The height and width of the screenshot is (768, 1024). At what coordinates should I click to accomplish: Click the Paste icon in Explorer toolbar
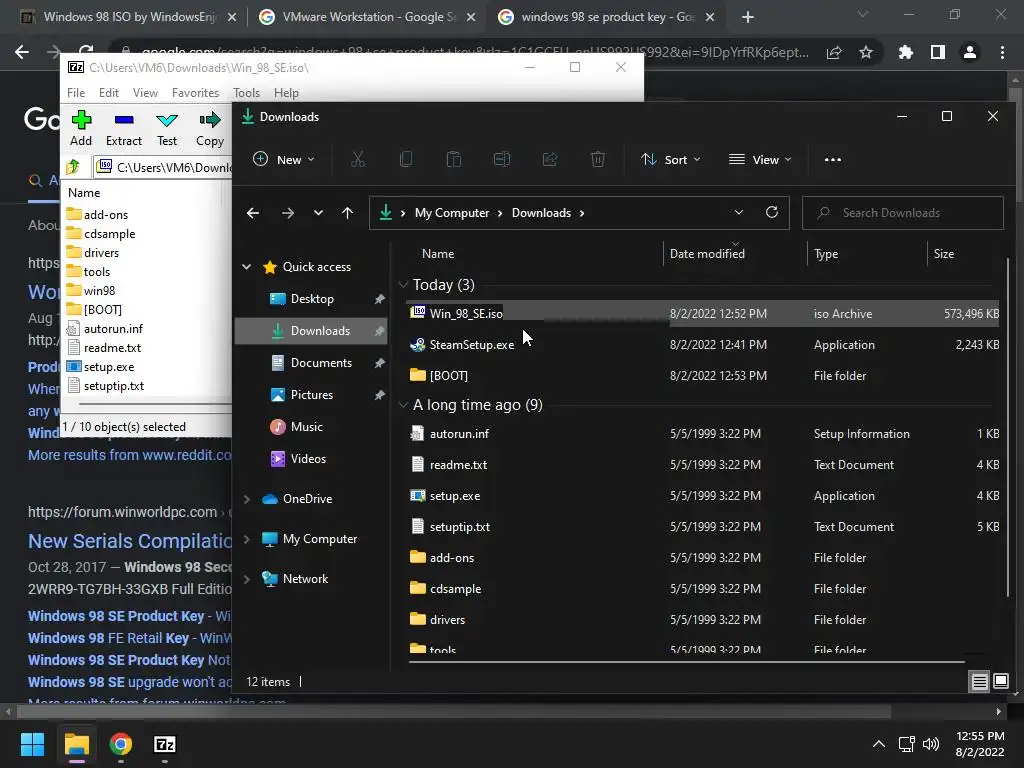(x=453, y=159)
